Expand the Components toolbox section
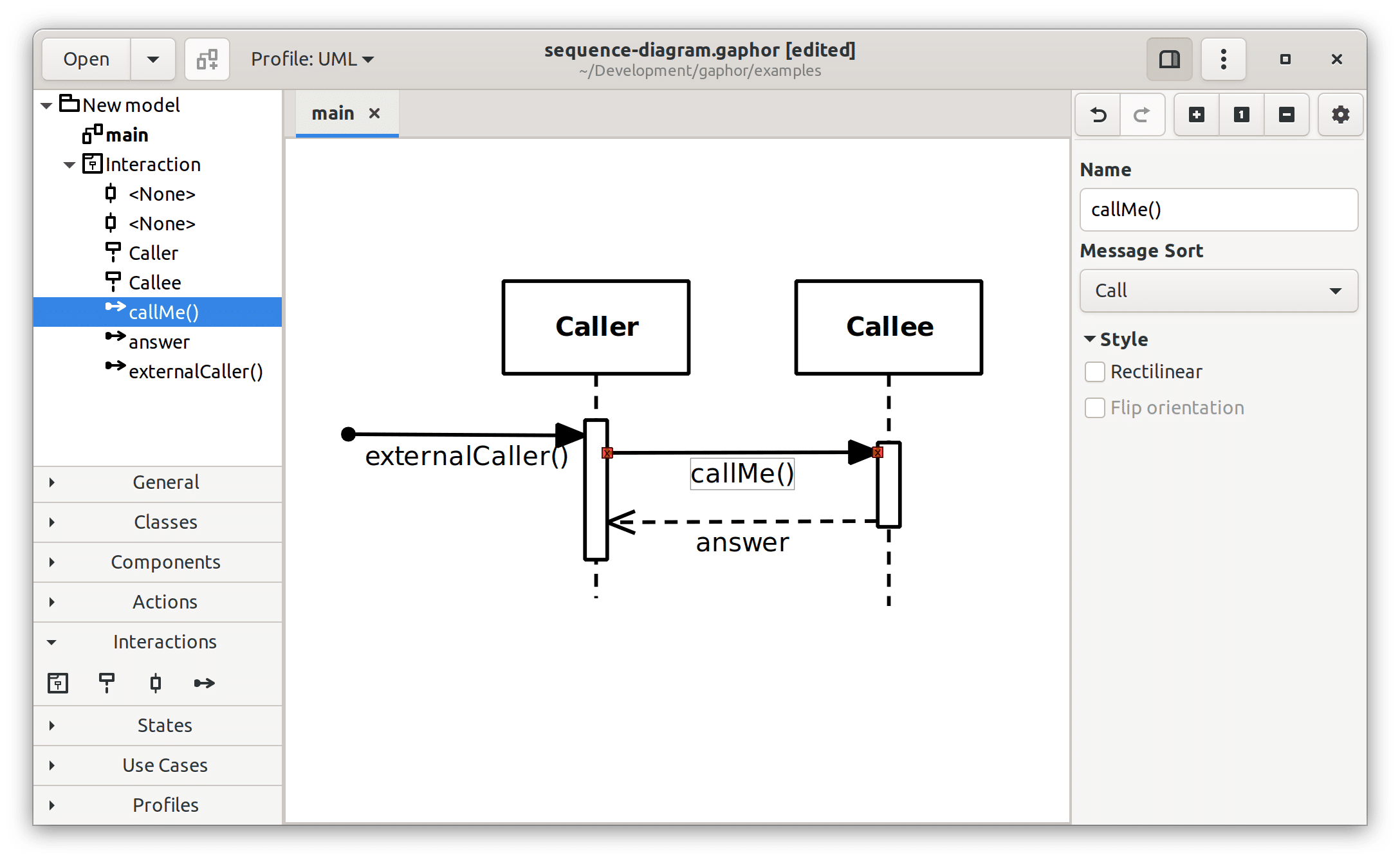The image size is (1400, 862). [158, 562]
